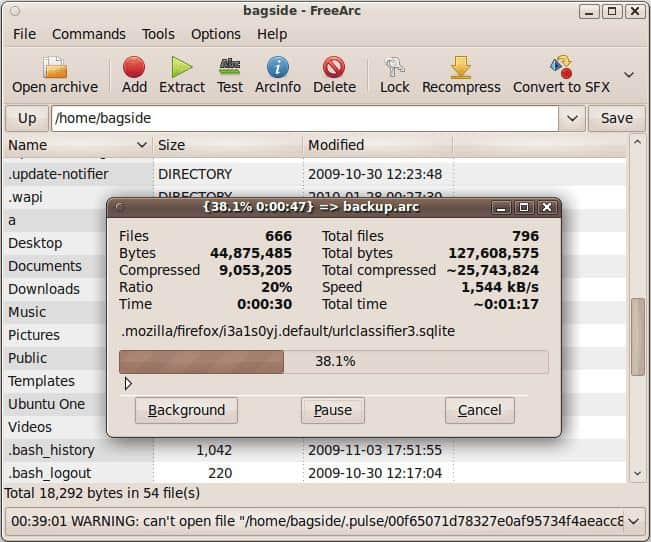Click the urlclassifier3.sqlite current file path
This screenshot has height=542, width=651.
click(x=288, y=331)
